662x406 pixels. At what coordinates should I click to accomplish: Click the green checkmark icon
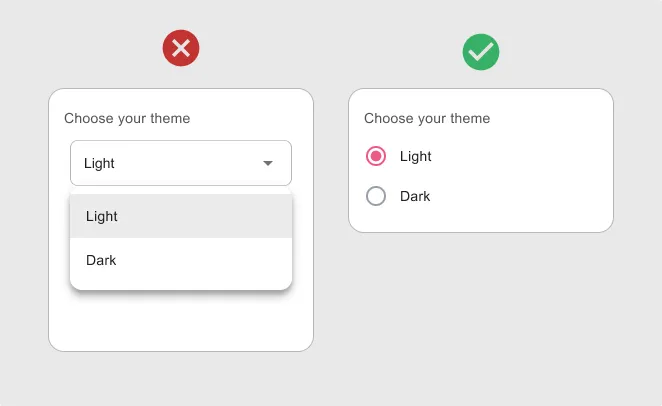(x=481, y=52)
